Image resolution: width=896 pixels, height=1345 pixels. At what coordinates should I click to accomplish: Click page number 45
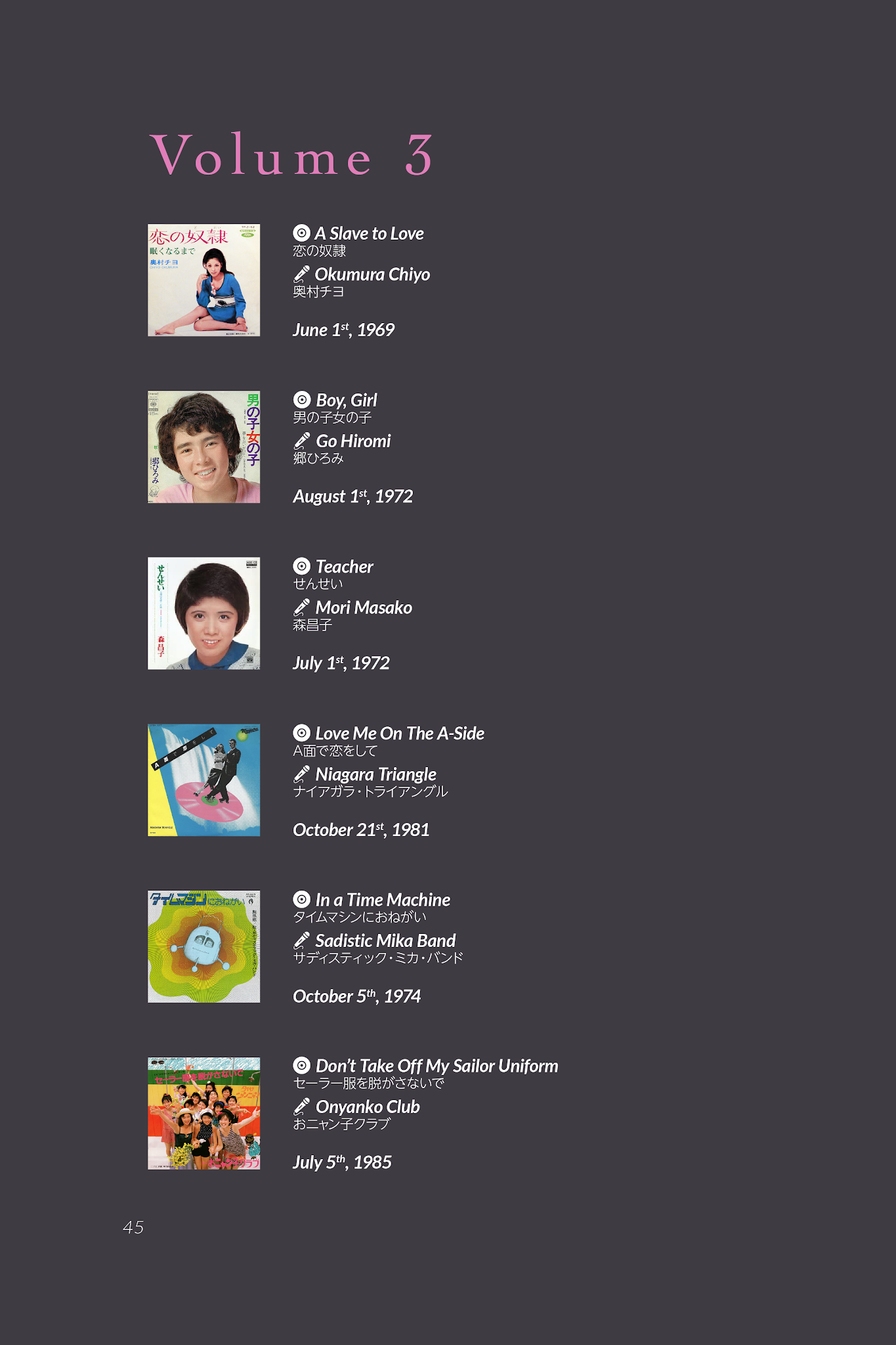(133, 1227)
